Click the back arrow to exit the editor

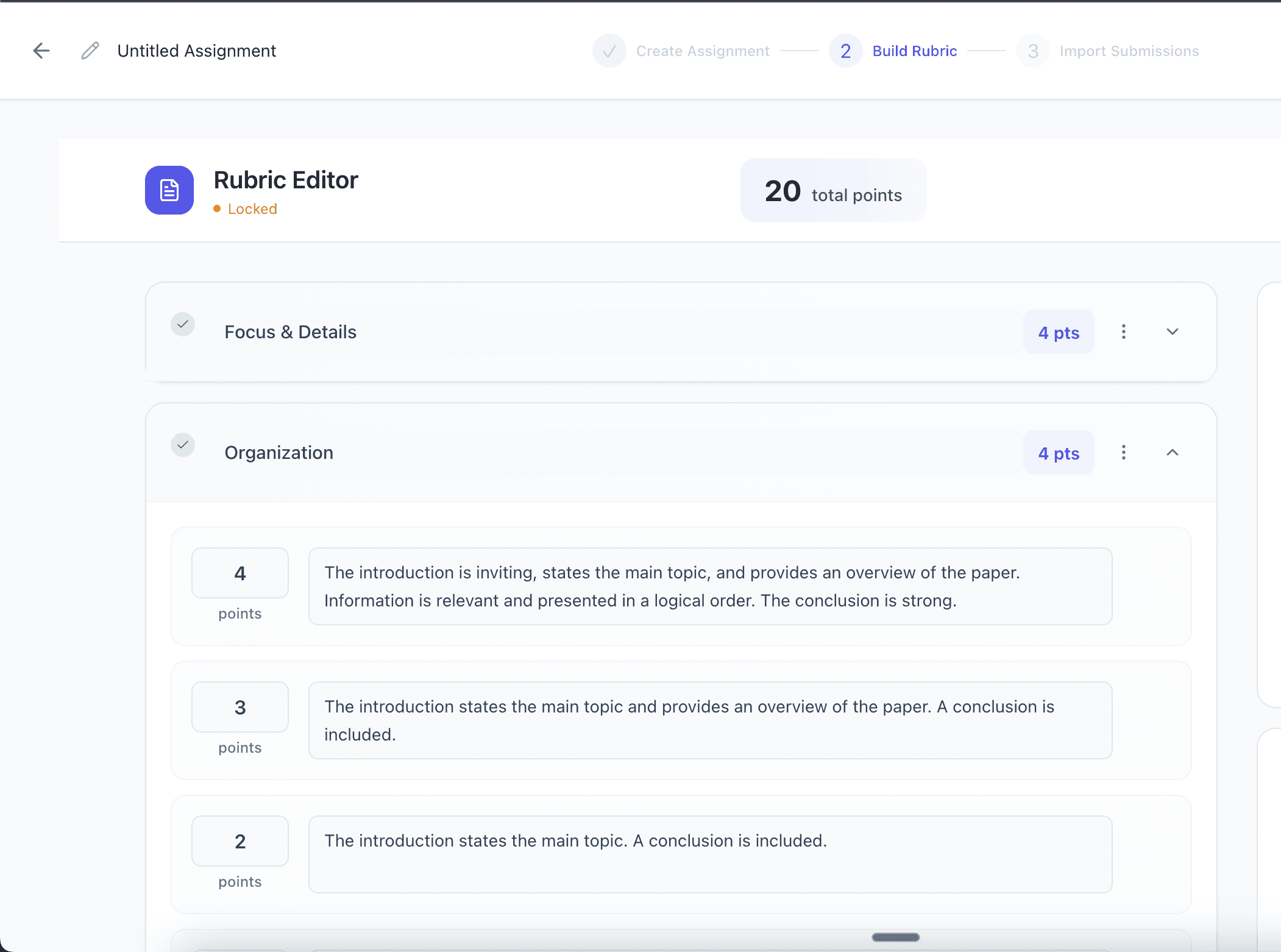[x=41, y=51]
